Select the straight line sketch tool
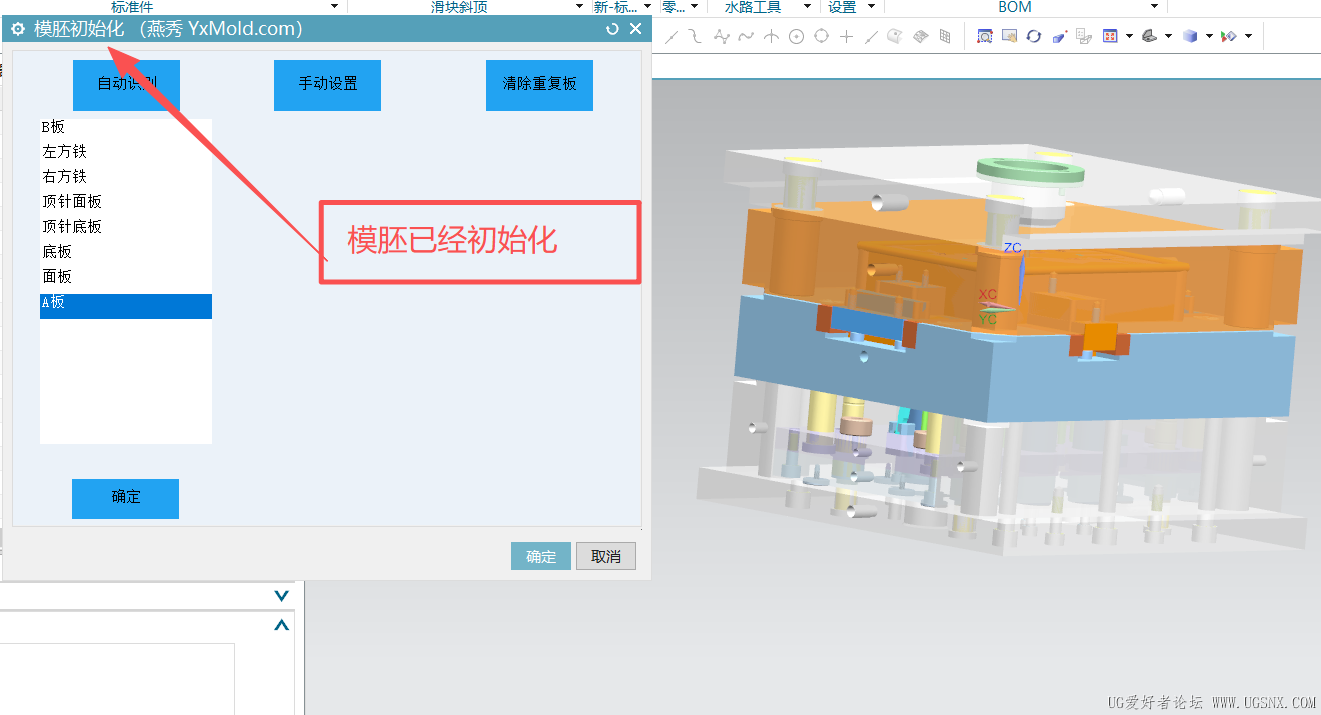This screenshot has width=1321, height=715. coord(671,37)
